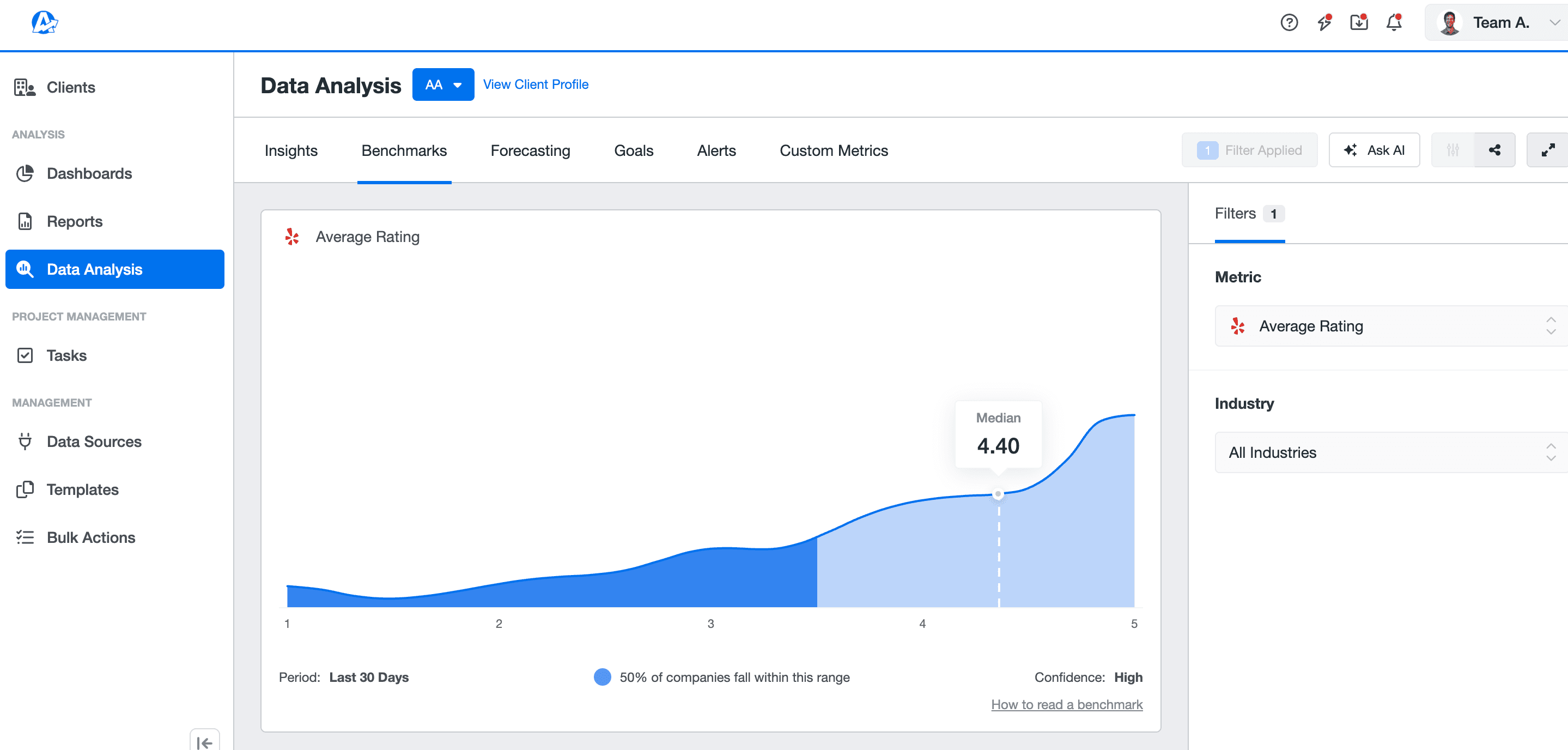
Task: Switch to the Forecasting tab
Action: click(x=530, y=150)
